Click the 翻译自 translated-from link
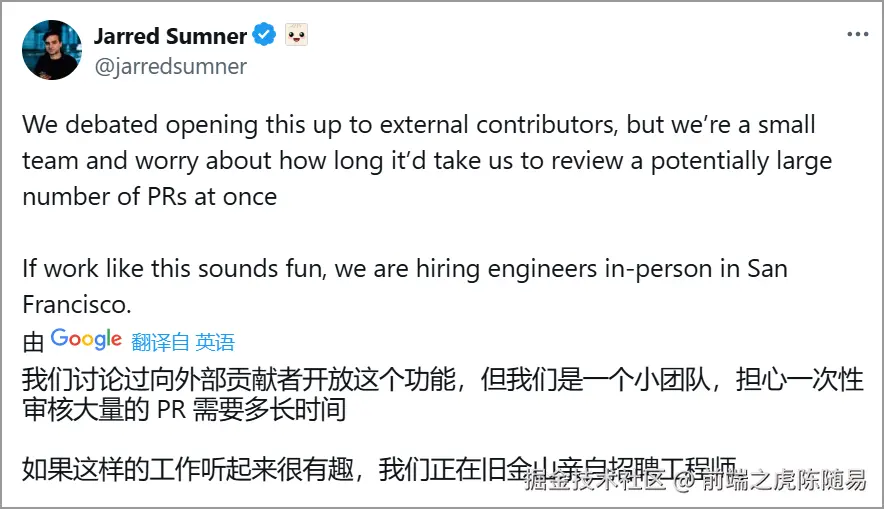Image resolution: width=884 pixels, height=509 pixels. [x=160, y=342]
